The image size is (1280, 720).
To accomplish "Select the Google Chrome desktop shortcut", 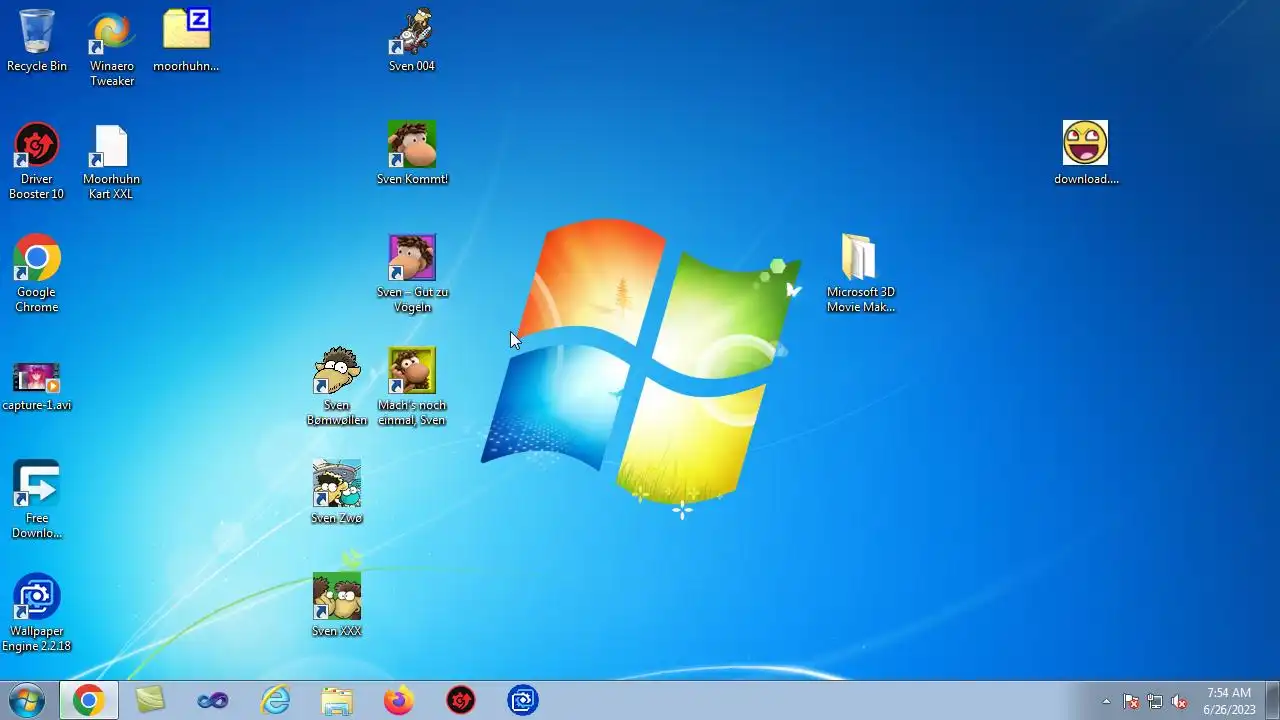I will pyautogui.click(x=37, y=274).
